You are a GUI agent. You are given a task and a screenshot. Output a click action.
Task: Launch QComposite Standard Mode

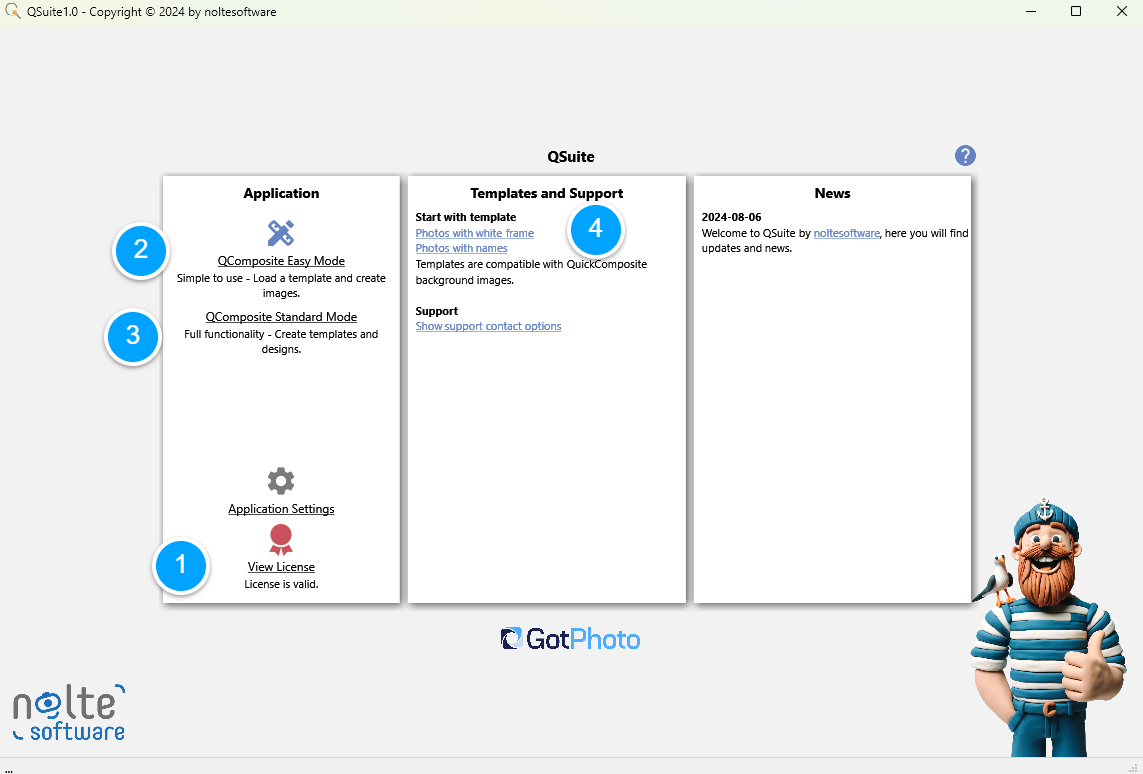tap(281, 317)
